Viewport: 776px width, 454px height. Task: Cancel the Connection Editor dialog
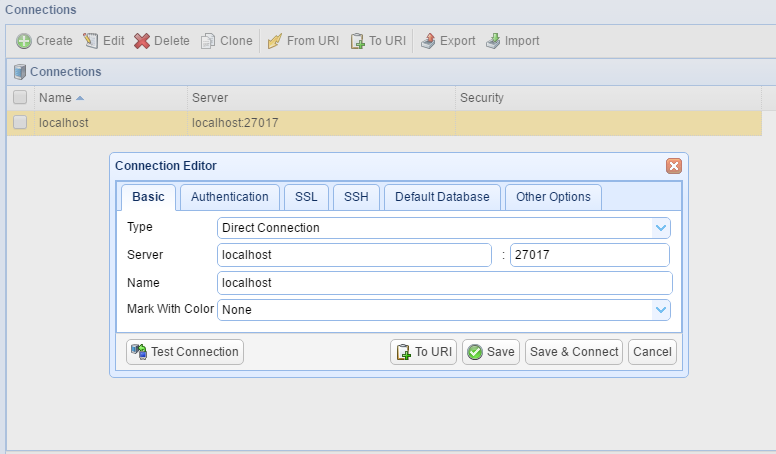(x=652, y=352)
